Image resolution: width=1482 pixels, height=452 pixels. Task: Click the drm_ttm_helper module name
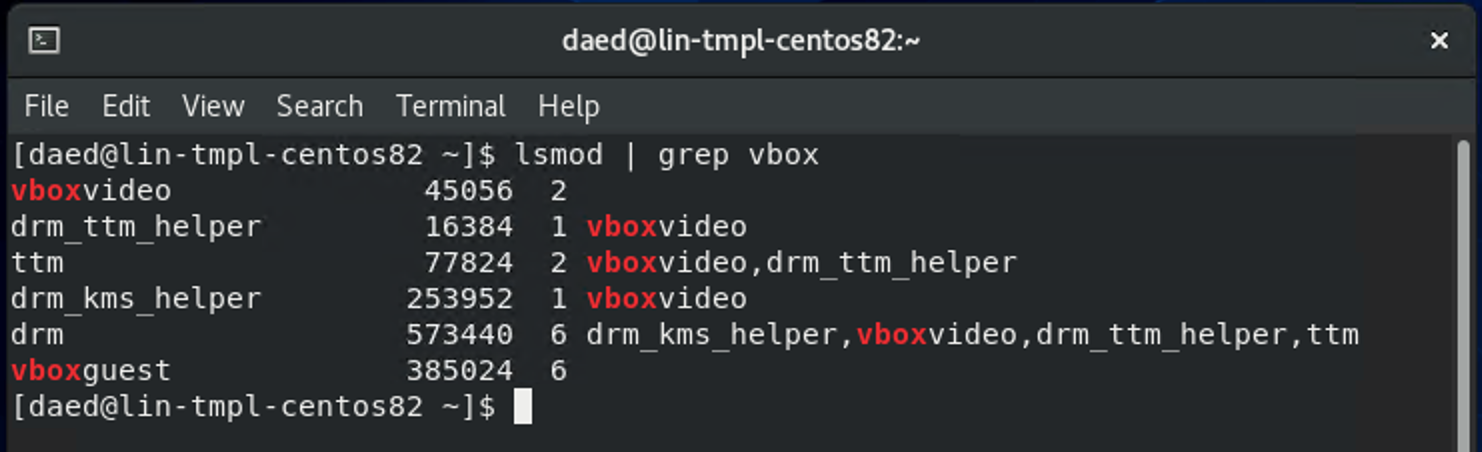(x=136, y=227)
